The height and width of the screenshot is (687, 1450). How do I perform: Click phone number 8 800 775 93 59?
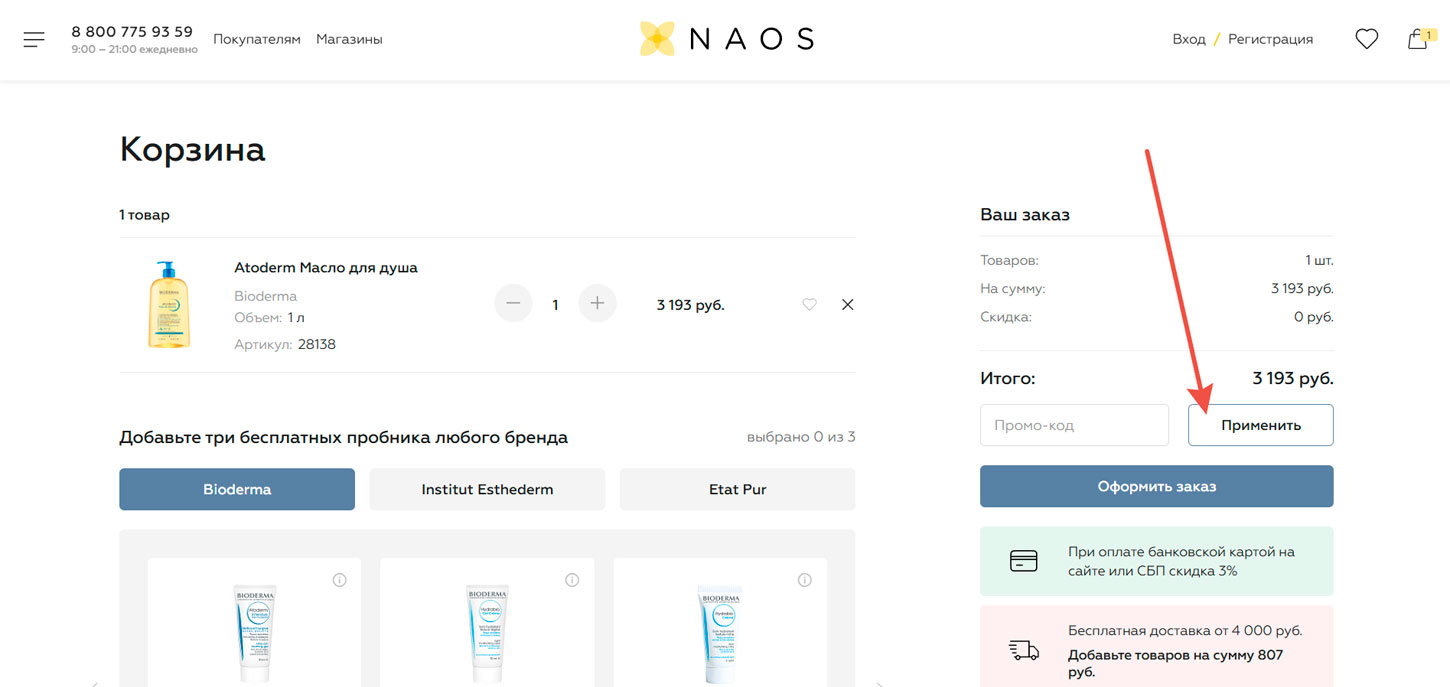tap(132, 32)
